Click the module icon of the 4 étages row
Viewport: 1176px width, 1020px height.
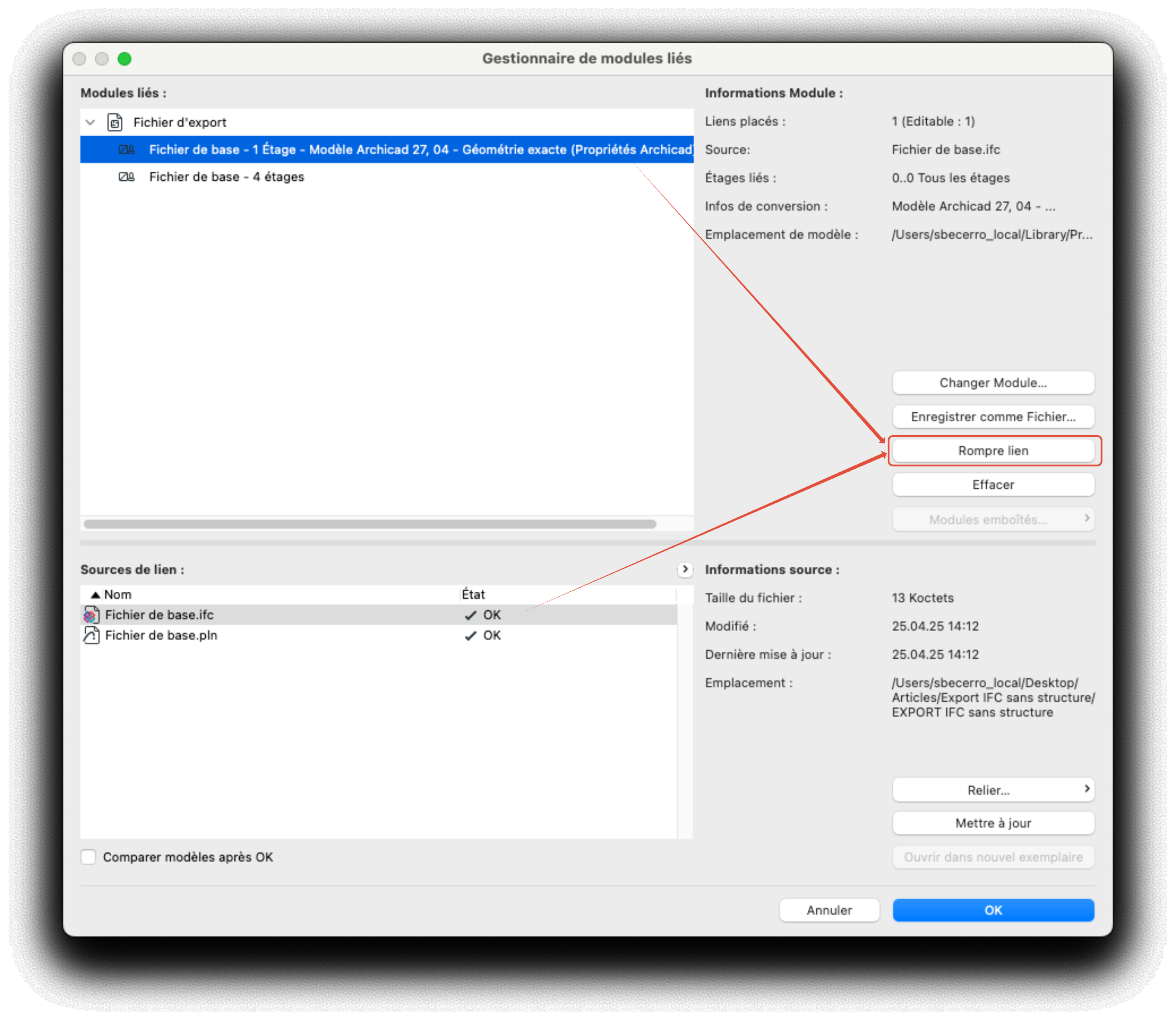point(126,177)
